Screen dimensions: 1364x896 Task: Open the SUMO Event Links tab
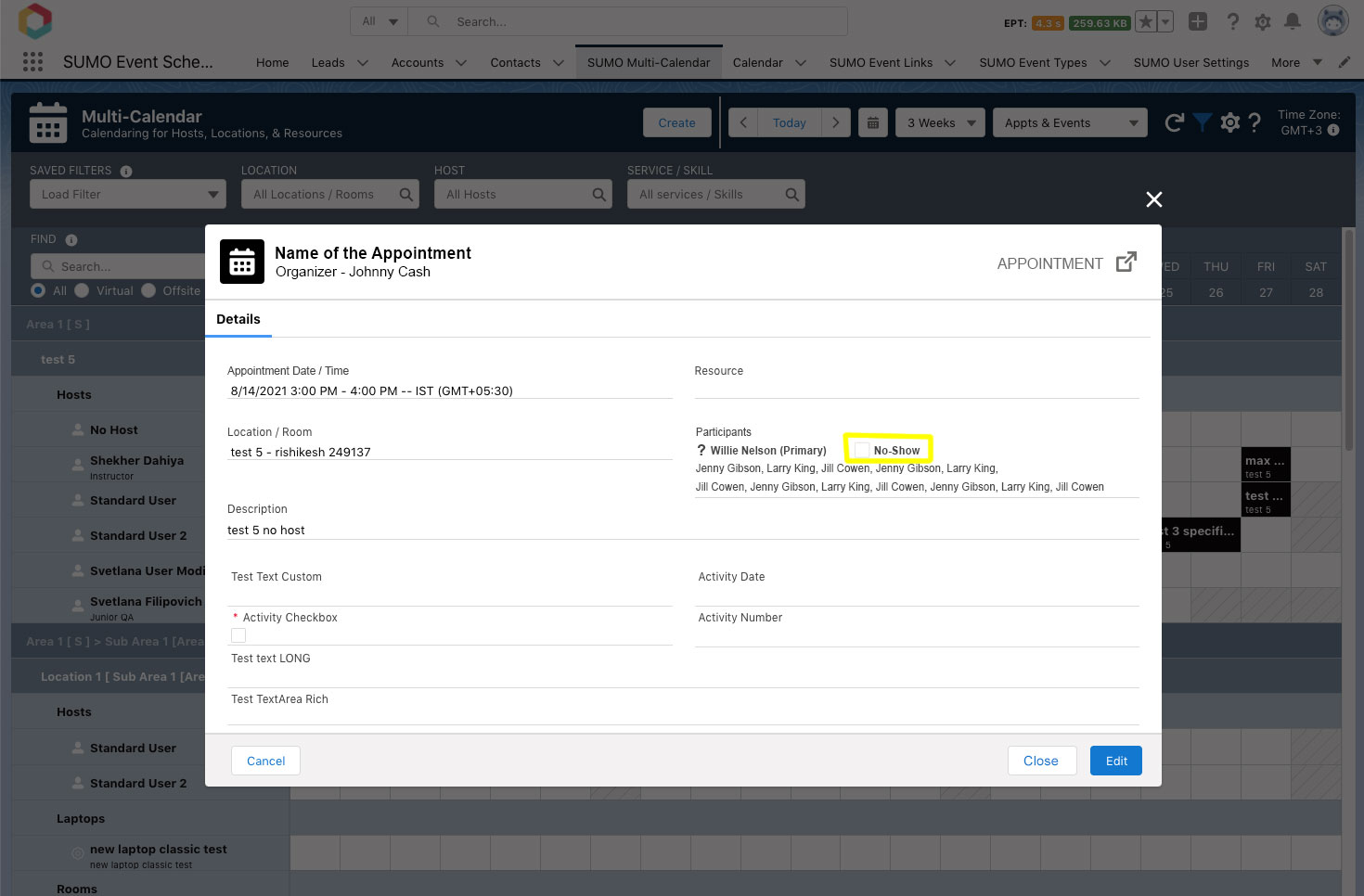[880, 62]
